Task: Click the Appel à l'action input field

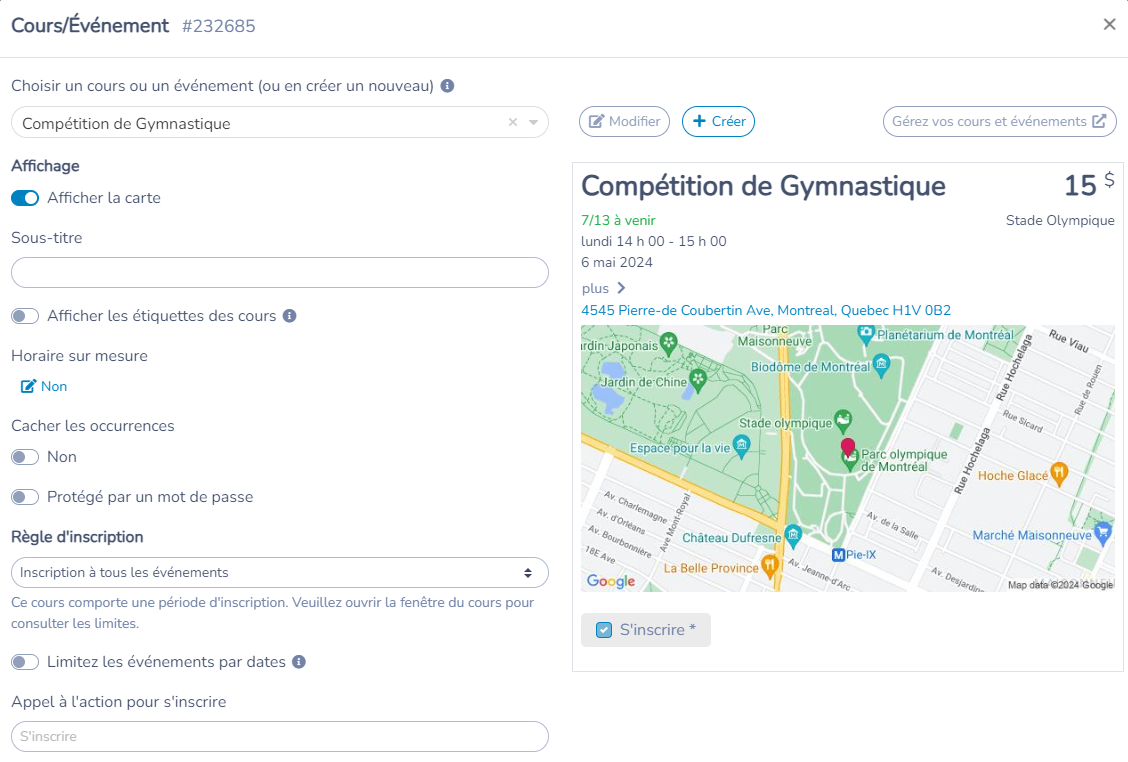Action: (280, 737)
